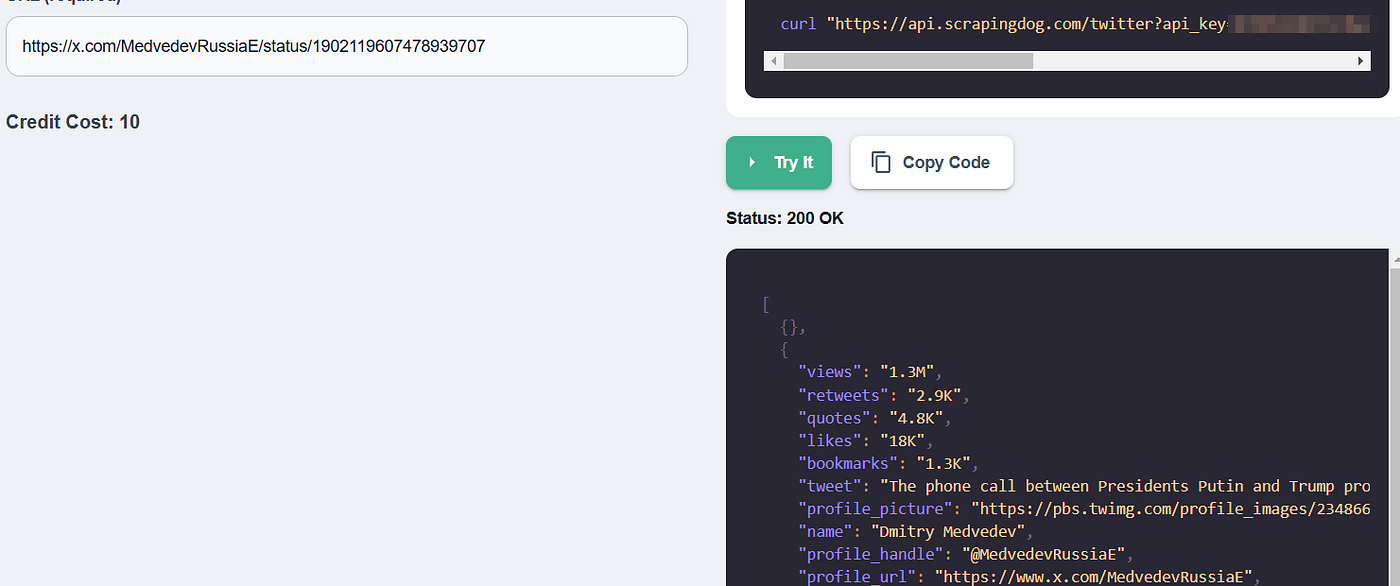Click the Status: 200 OK text
Screen dimensions: 1400x586
coord(784,218)
